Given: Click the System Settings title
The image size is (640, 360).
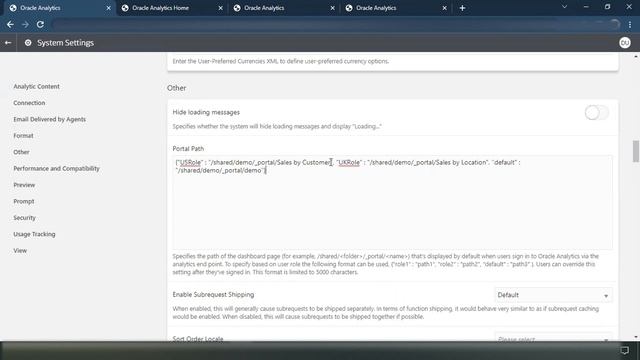Looking at the screenshot, I should point(65,42).
